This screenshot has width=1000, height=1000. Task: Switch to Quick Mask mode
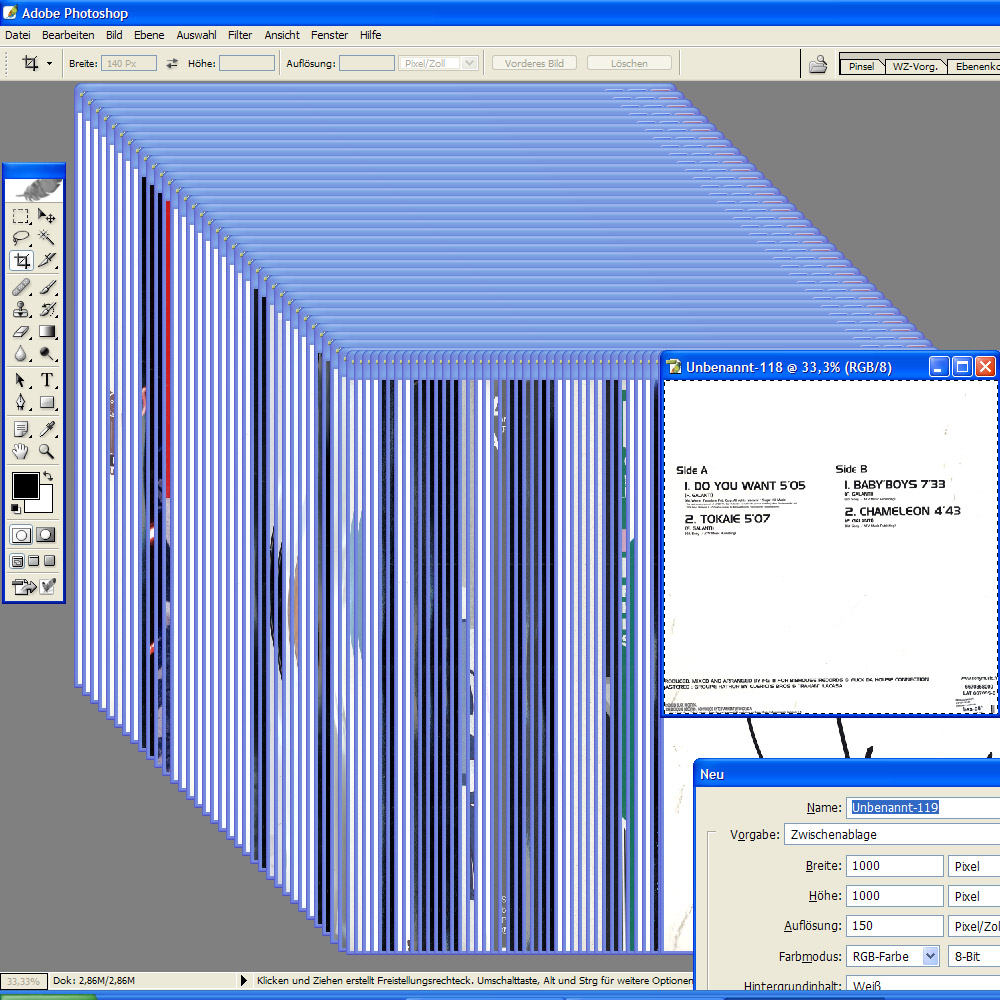point(46,535)
